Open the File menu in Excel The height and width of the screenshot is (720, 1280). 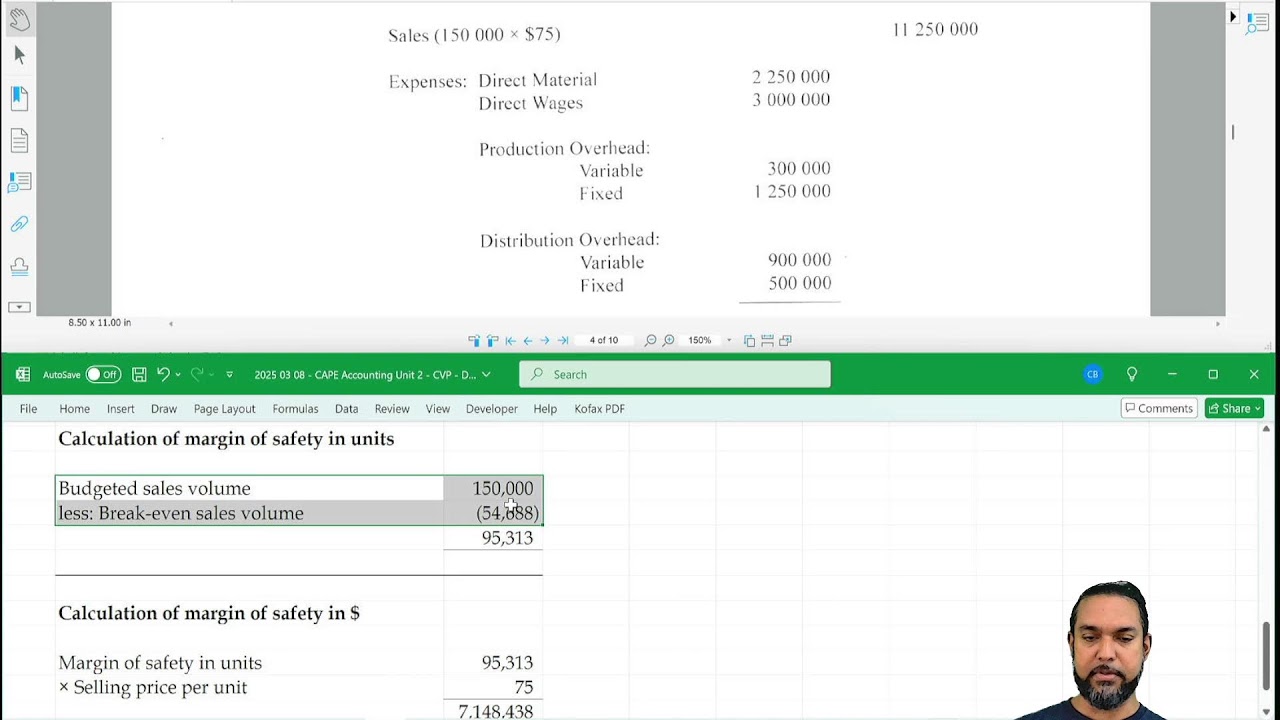click(28, 409)
